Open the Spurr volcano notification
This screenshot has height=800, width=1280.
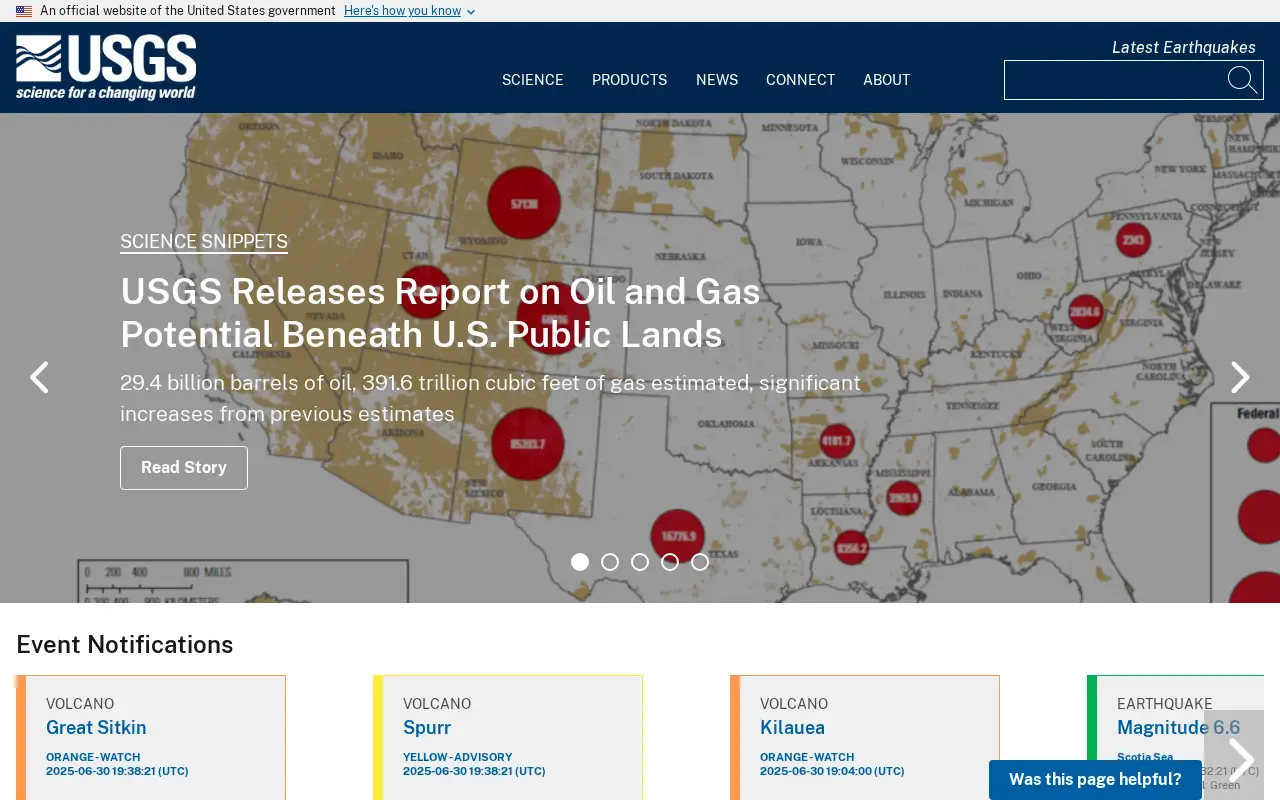427,728
